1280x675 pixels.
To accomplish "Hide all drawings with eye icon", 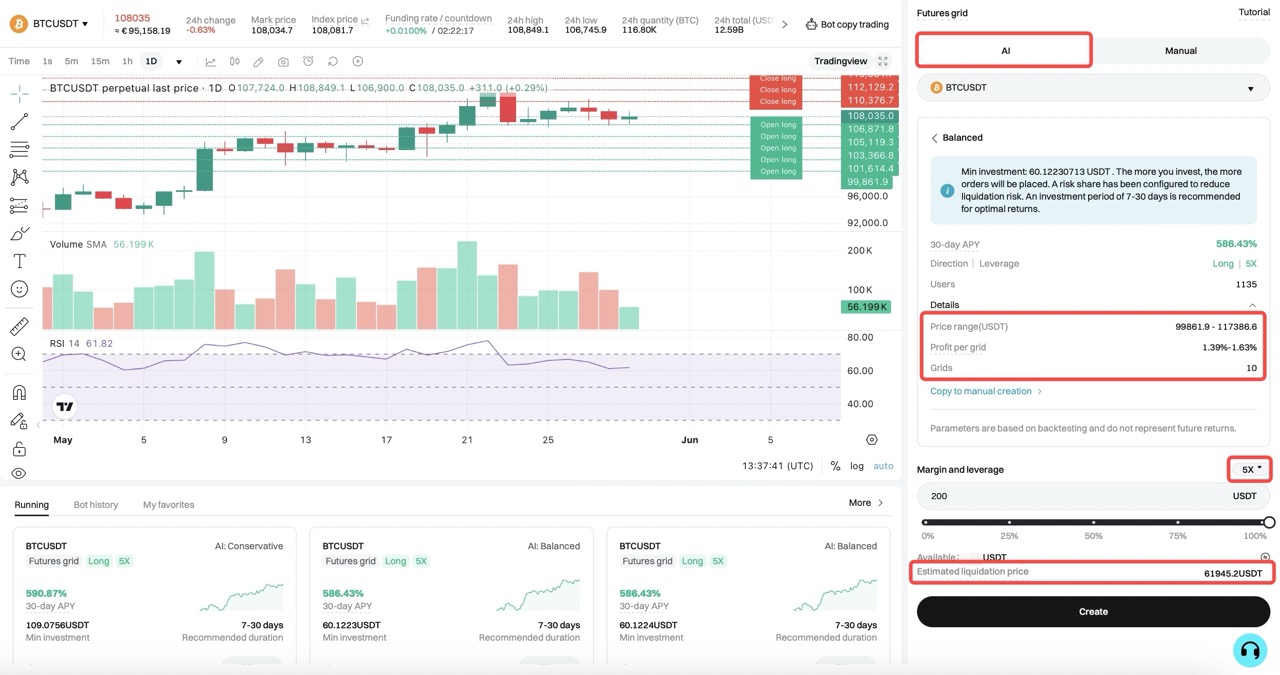I will pyautogui.click(x=19, y=474).
